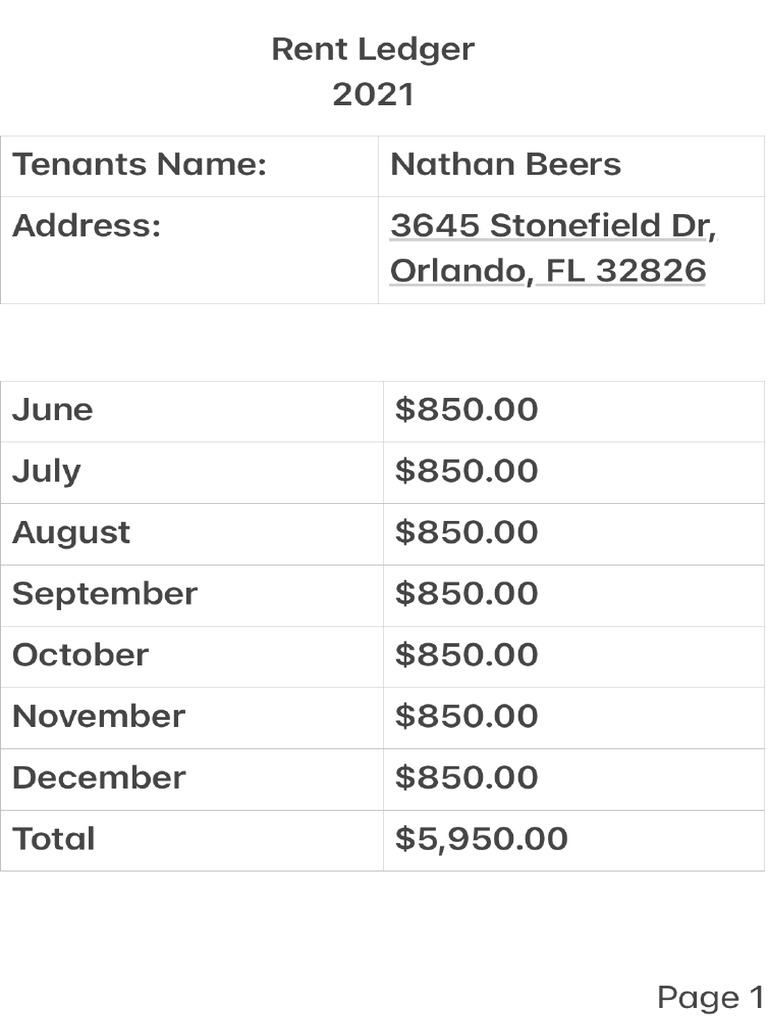Click the Page 1 footer label

click(710, 997)
